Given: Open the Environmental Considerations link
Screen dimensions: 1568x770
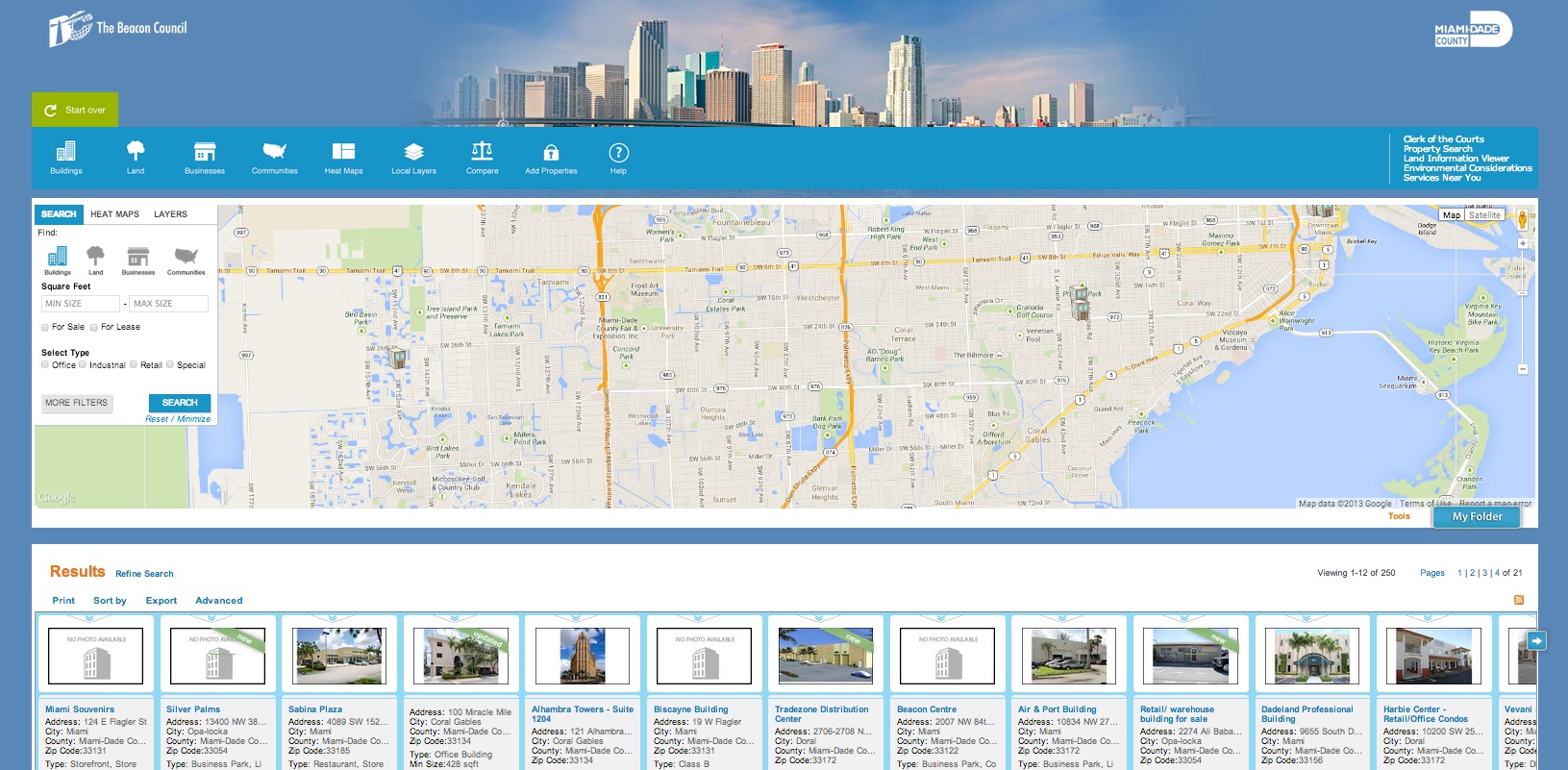Looking at the screenshot, I should [1467, 168].
